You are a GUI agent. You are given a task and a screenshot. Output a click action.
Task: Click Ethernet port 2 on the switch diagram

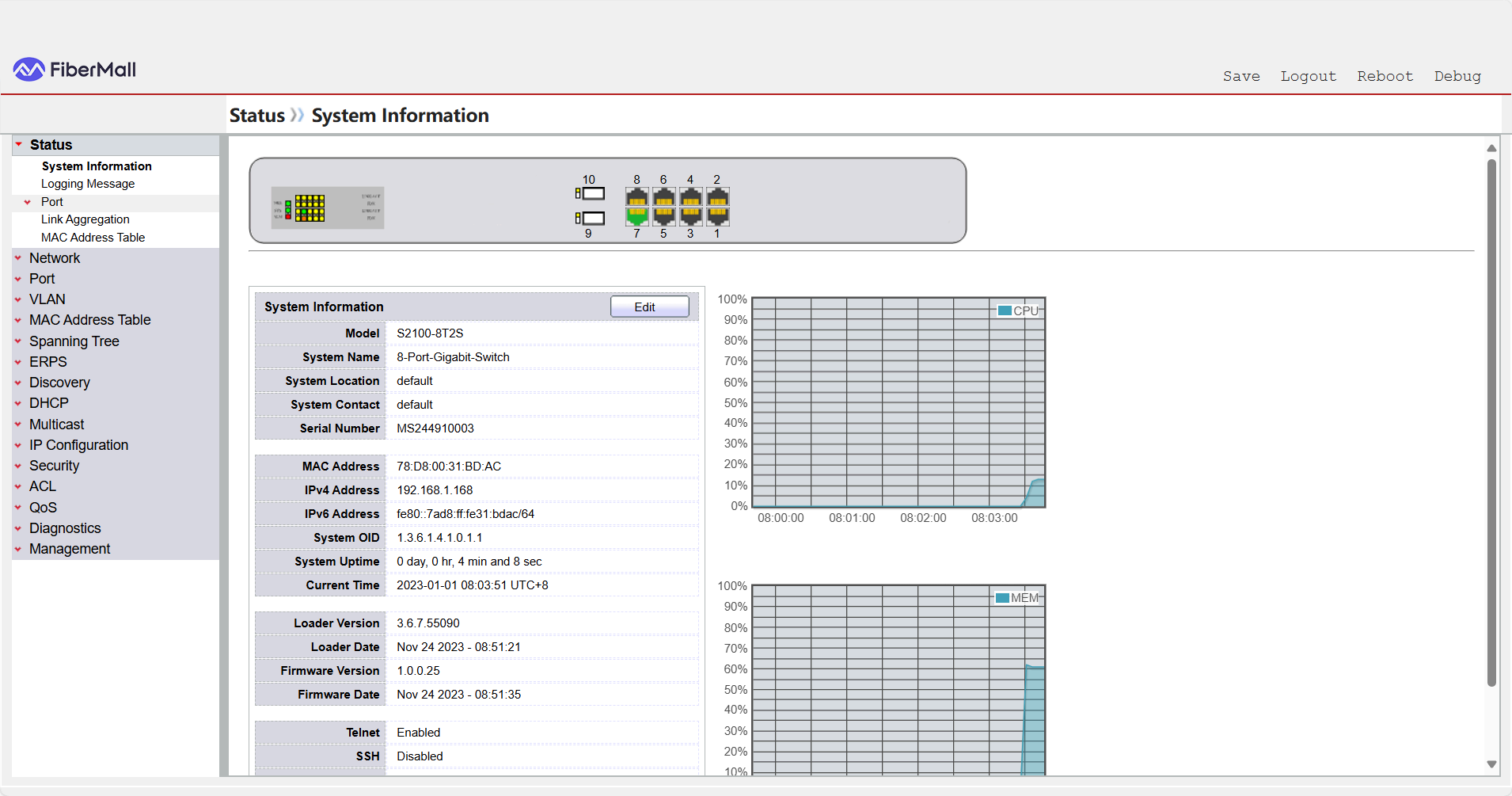[717, 196]
